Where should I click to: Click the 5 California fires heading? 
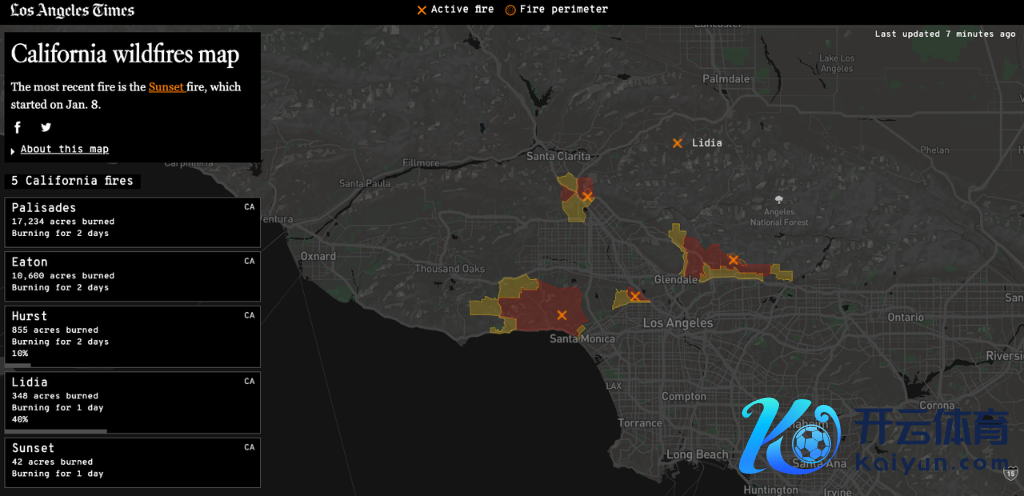[x=72, y=181]
